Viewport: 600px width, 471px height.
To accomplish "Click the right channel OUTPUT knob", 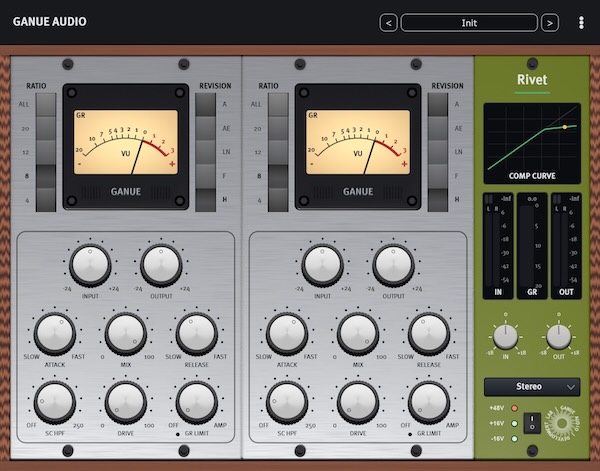I will (x=393, y=265).
